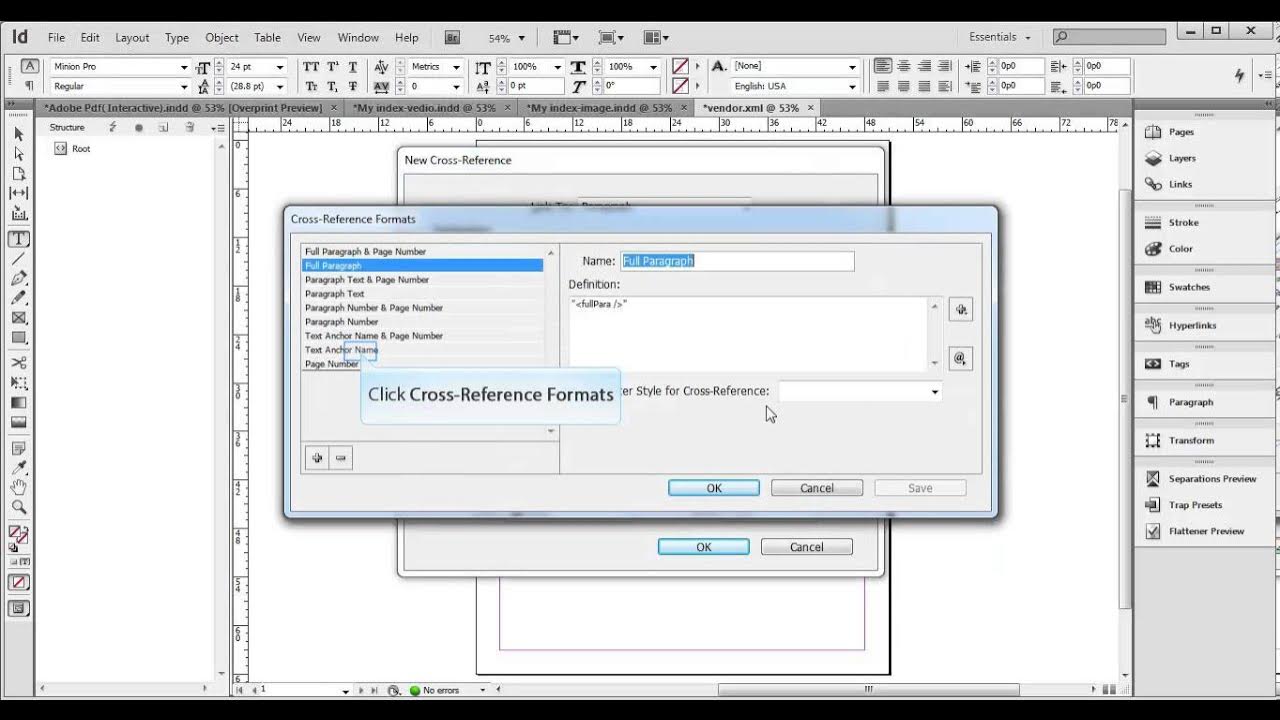This screenshot has width=1280, height=720.
Task: Select the Line tool
Action: (18, 259)
